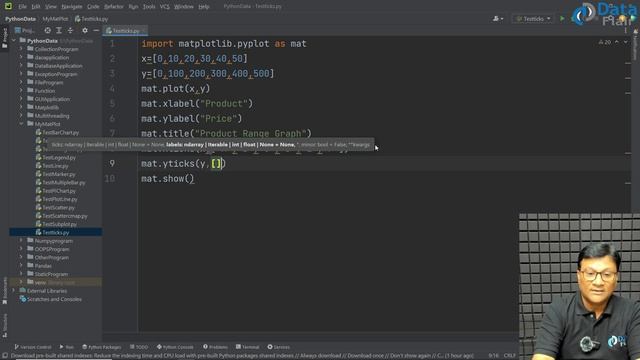Click the green Run button
640x360 pixels.
pos(562,19)
